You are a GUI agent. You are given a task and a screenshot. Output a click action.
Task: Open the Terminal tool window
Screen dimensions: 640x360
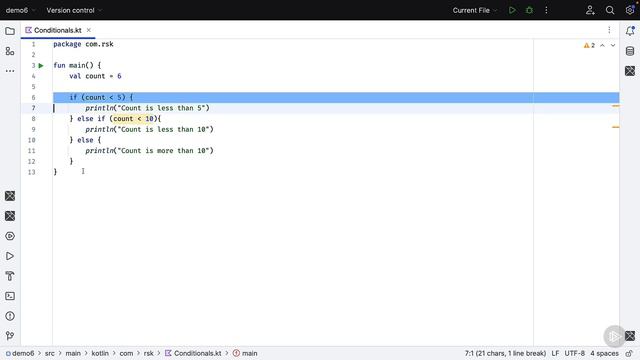tap(10, 296)
